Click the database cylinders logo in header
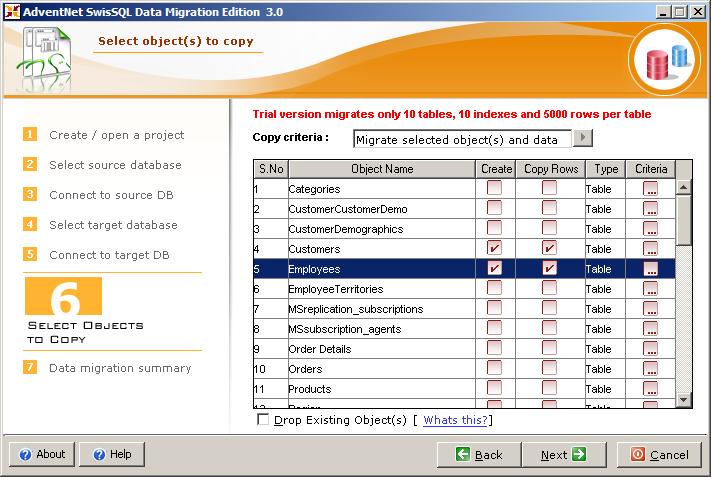 click(x=665, y=60)
